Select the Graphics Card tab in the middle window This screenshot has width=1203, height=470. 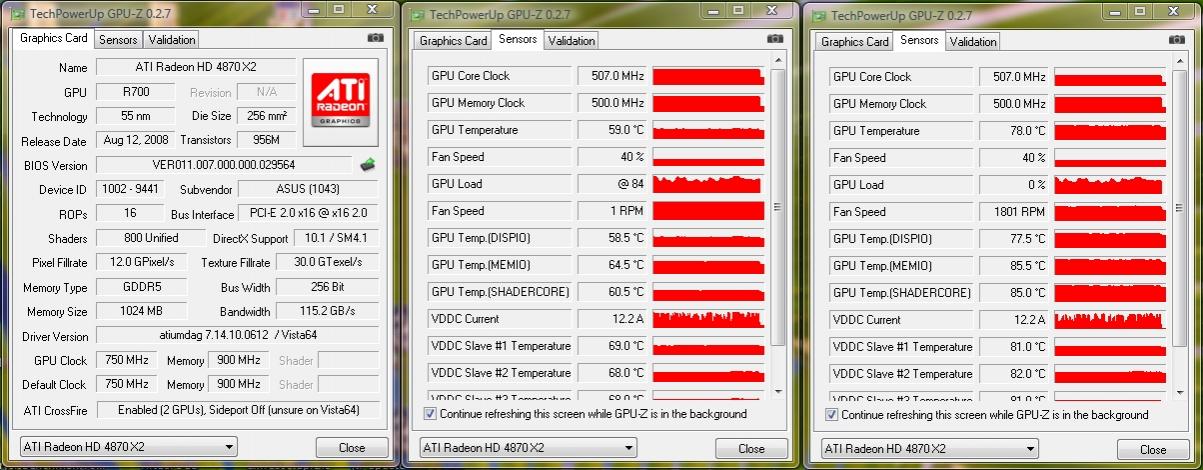[x=453, y=41]
